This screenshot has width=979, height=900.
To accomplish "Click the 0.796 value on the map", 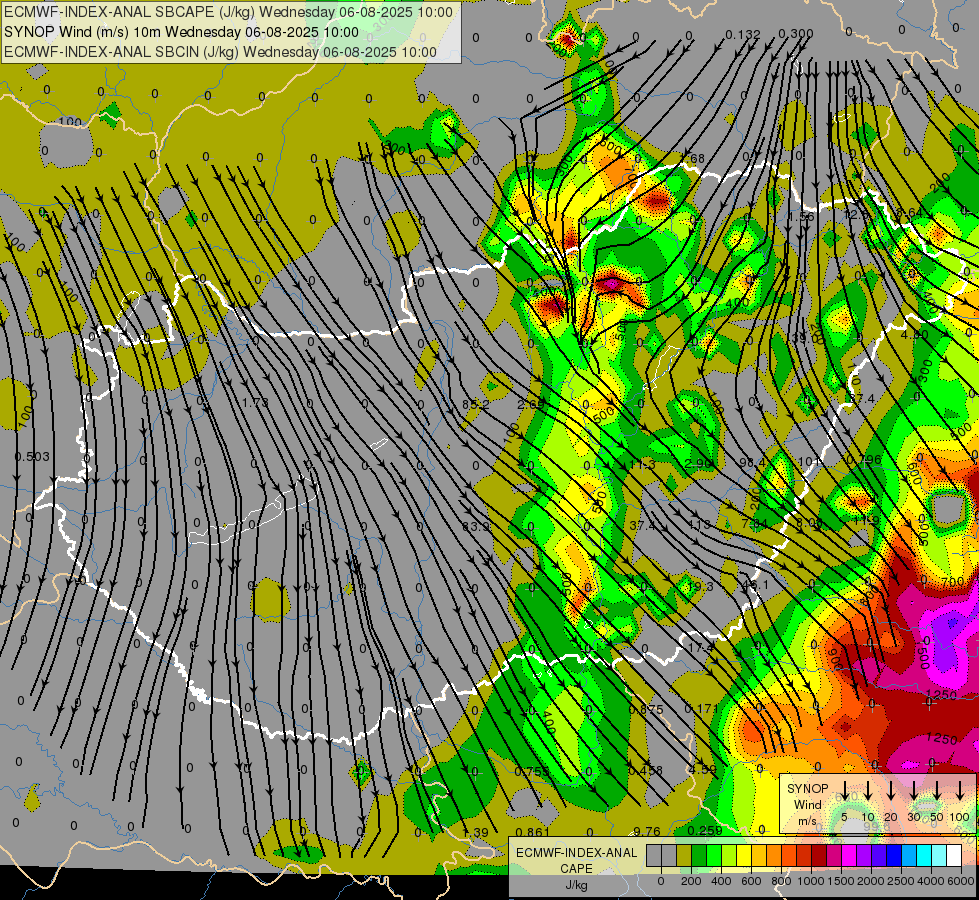I will pos(864,460).
